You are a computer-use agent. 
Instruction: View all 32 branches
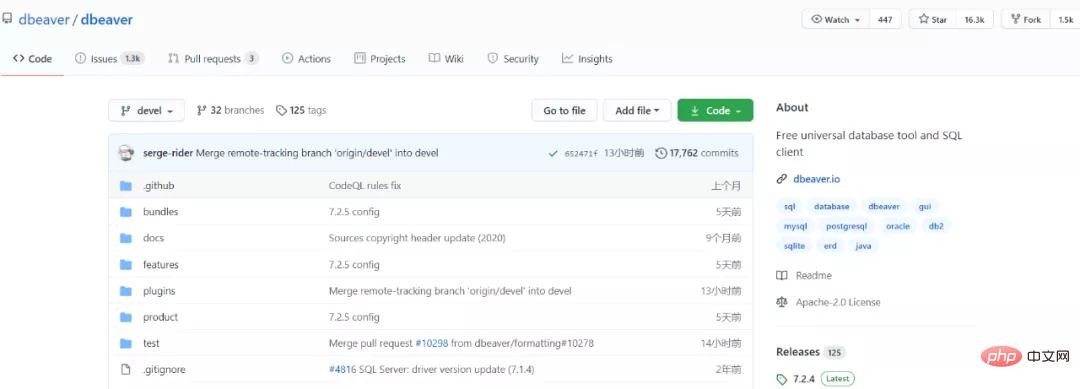click(230, 110)
